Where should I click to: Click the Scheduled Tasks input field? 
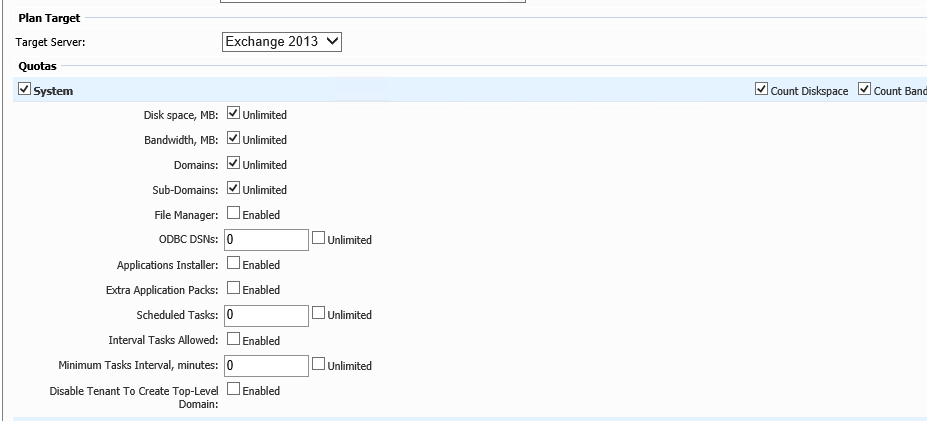tap(266, 315)
